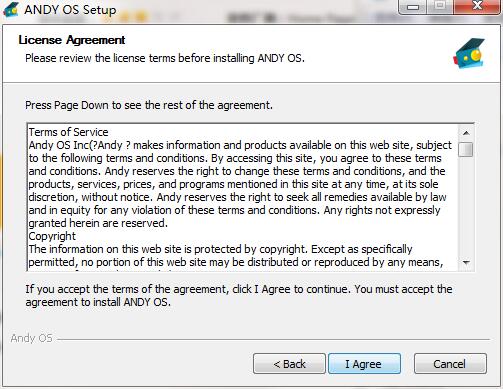The width and height of the screenshot is (503, 389).
Task: Click the license scrollbar down arrow
Action: pyautogui.click(x=466, y=262)
